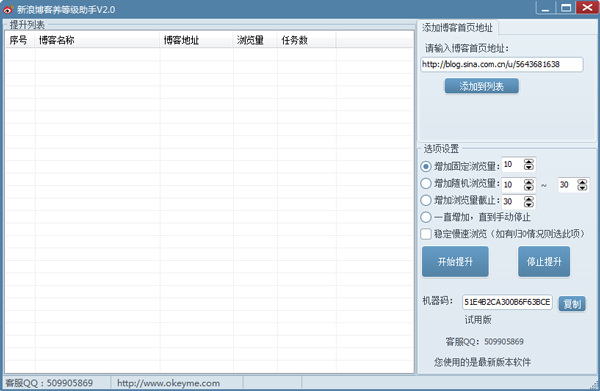Image resolution: width=600 pixels, height=391 pixels.
Task: Click the 试用版 label
Action: (478, 320)
